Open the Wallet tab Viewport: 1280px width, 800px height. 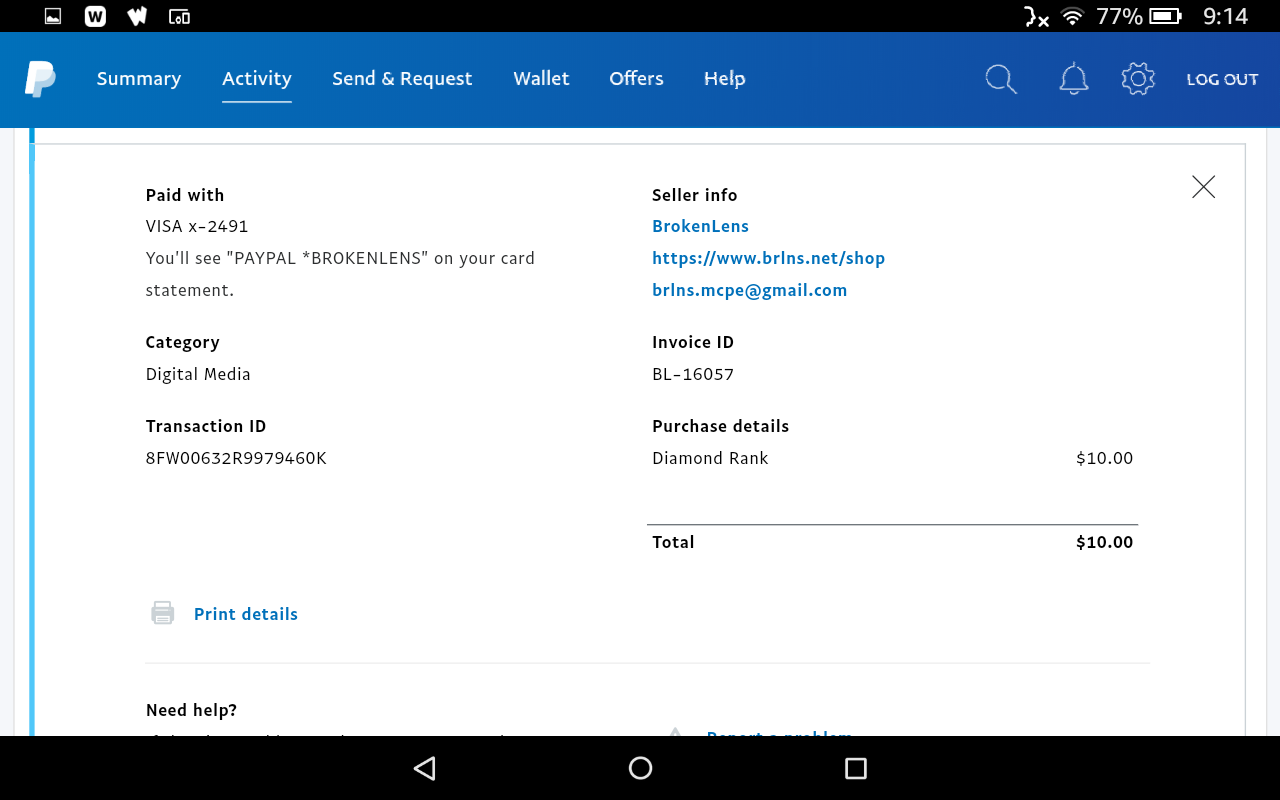(541, 79)
